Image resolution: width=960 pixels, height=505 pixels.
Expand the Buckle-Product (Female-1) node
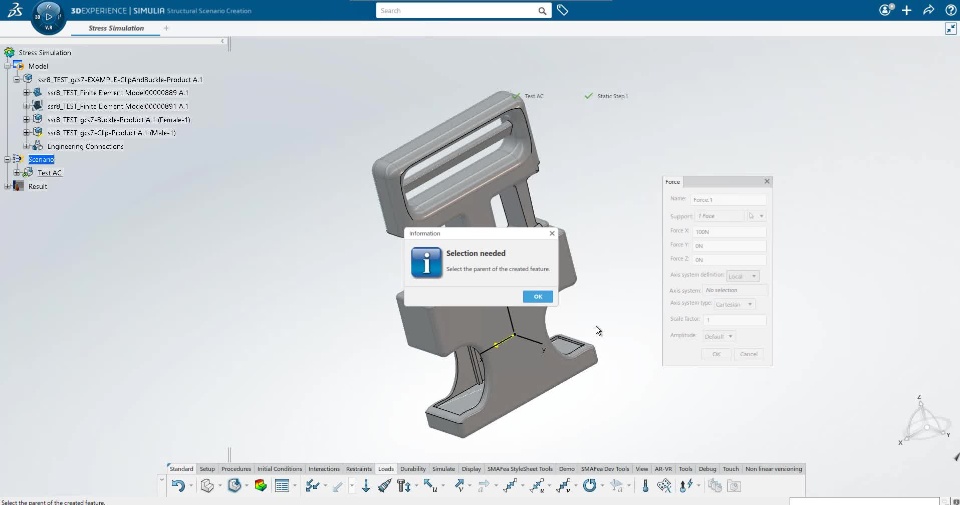26,119
